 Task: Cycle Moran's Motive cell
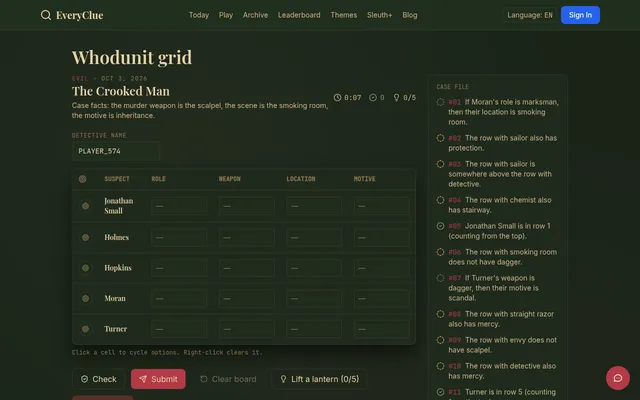pos(382,299)
